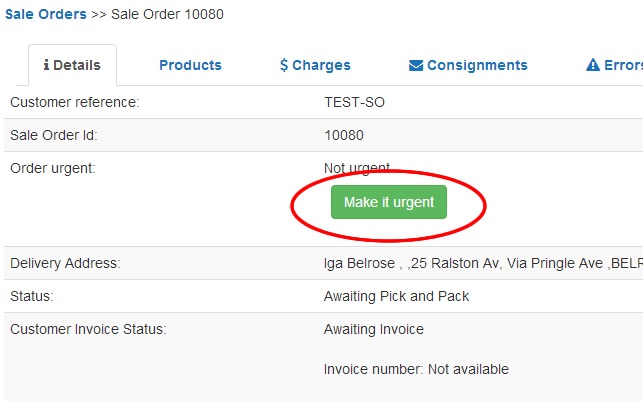Click the info icon on Details tab

point(46,65)
